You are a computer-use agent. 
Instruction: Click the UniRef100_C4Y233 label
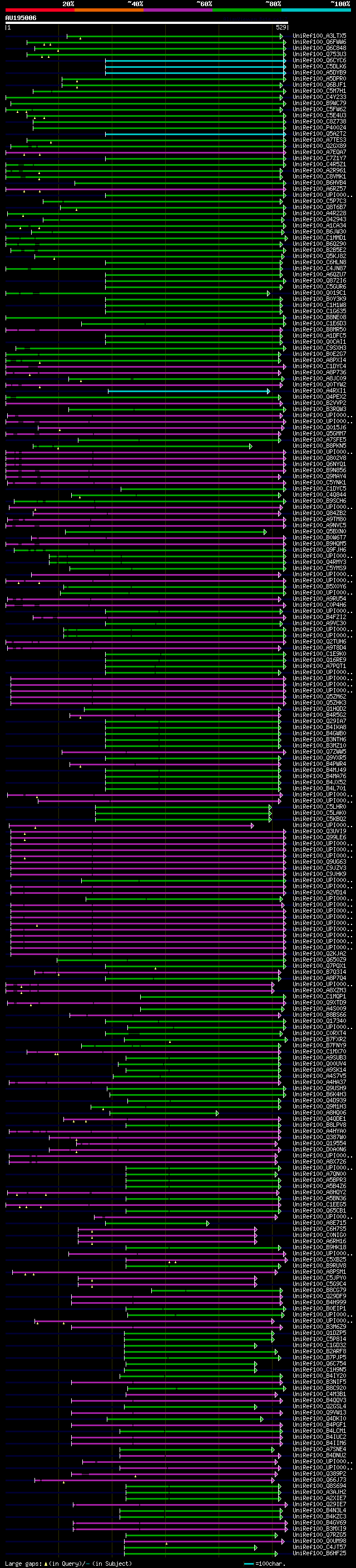pyautogui.click(x=319, y=97)
